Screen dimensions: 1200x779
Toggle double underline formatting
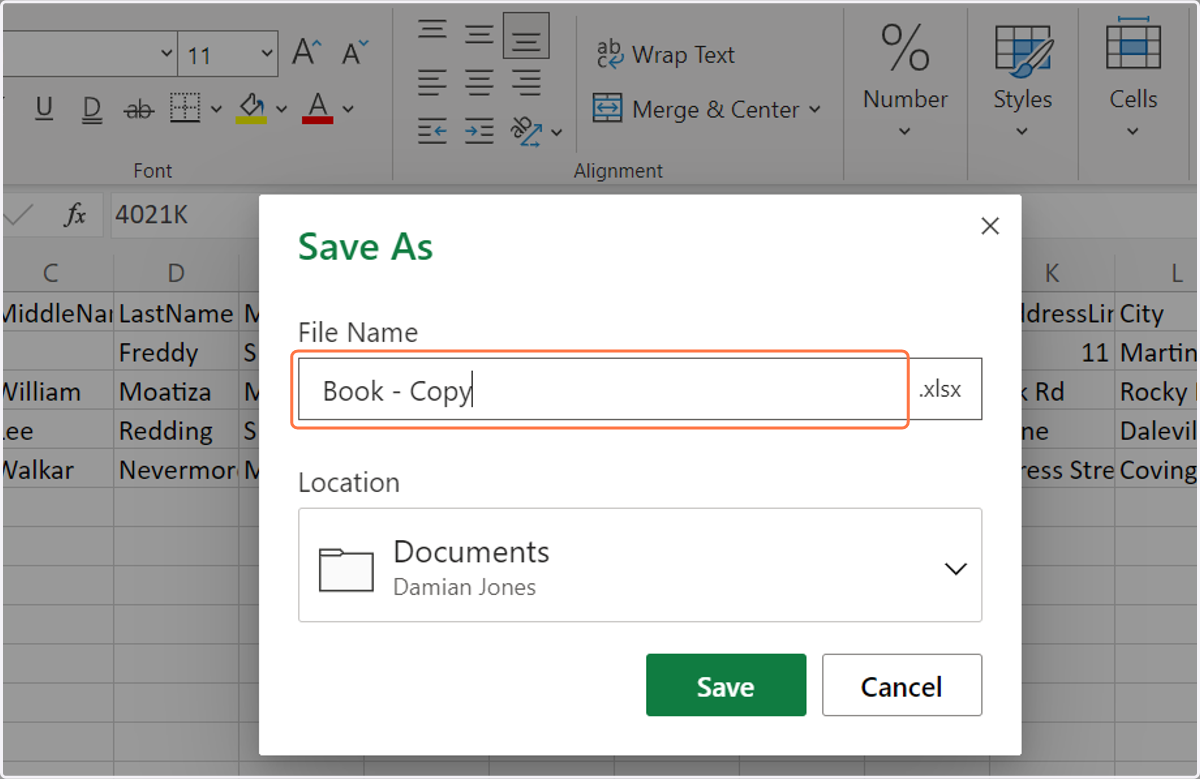pos(92,108)
